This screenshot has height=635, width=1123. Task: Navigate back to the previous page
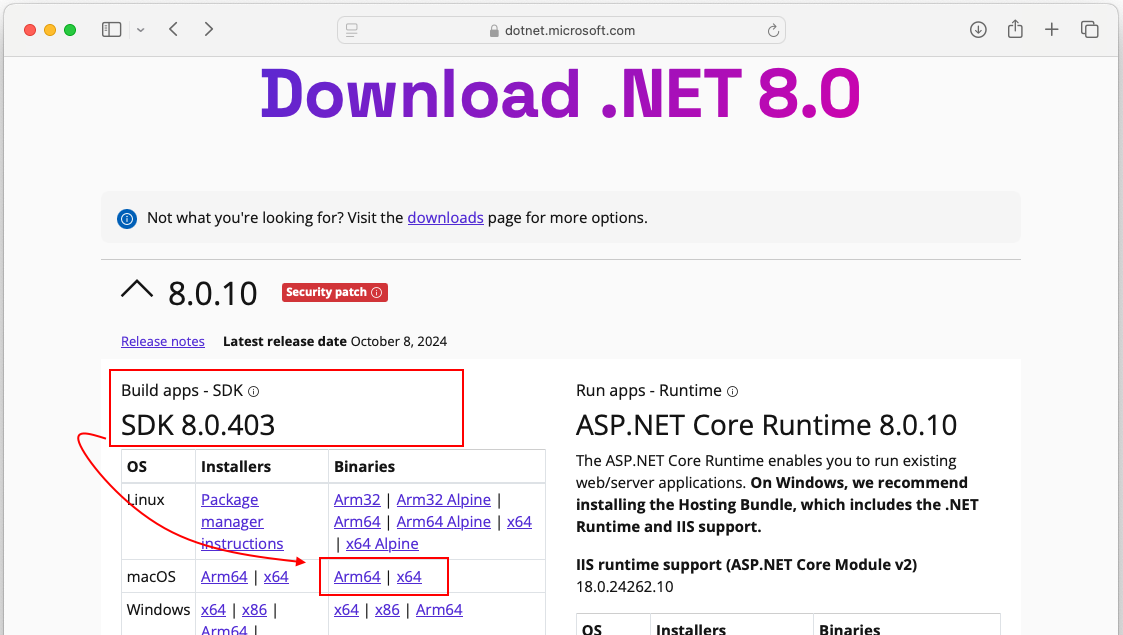point(172,29)
